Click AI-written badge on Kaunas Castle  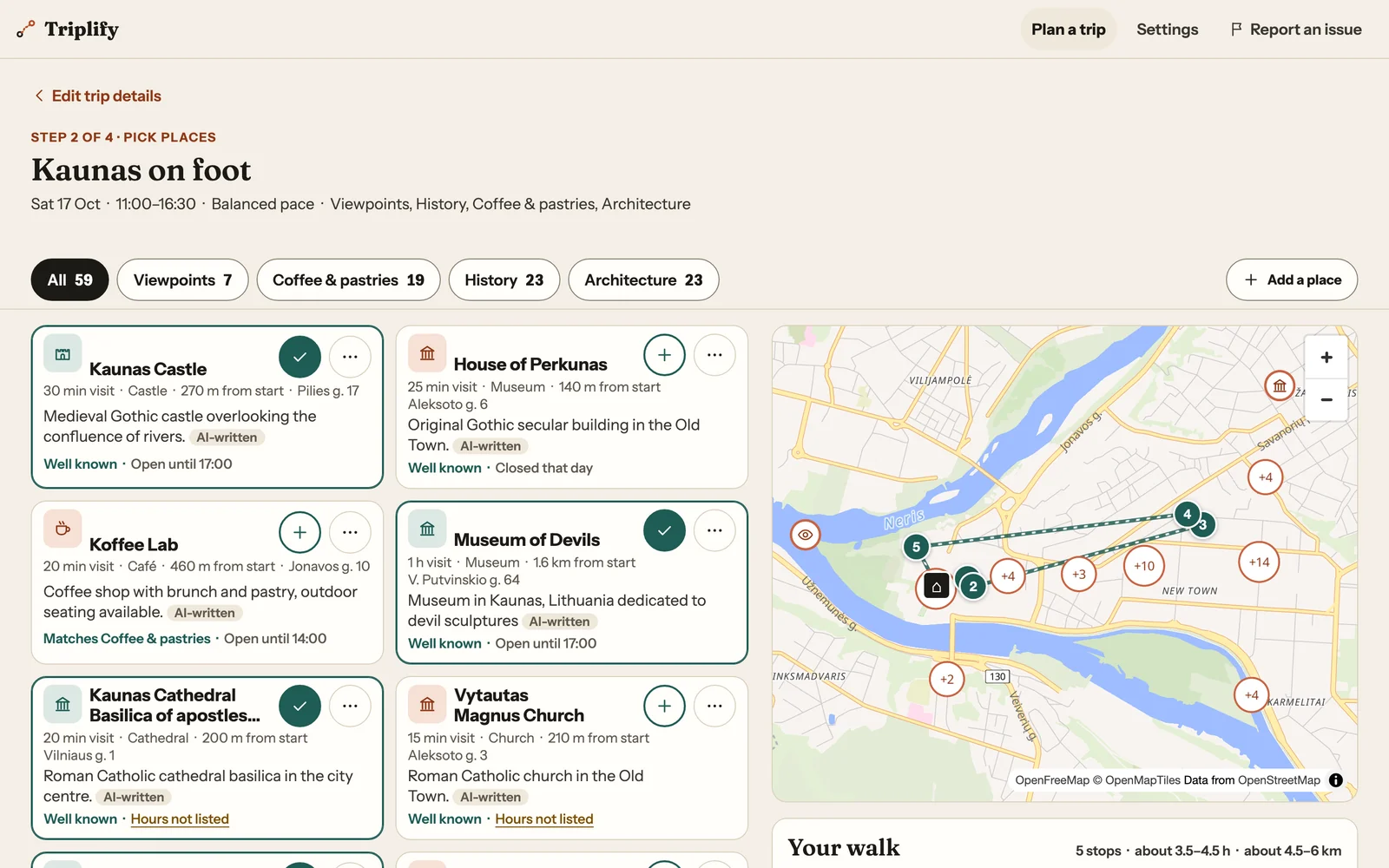227,437
